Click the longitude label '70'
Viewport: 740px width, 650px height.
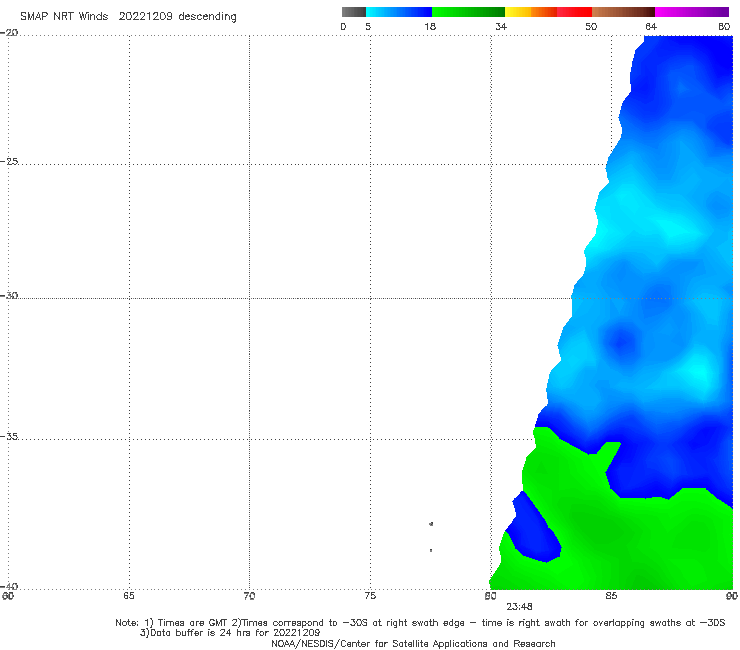[x=249, y=596]
